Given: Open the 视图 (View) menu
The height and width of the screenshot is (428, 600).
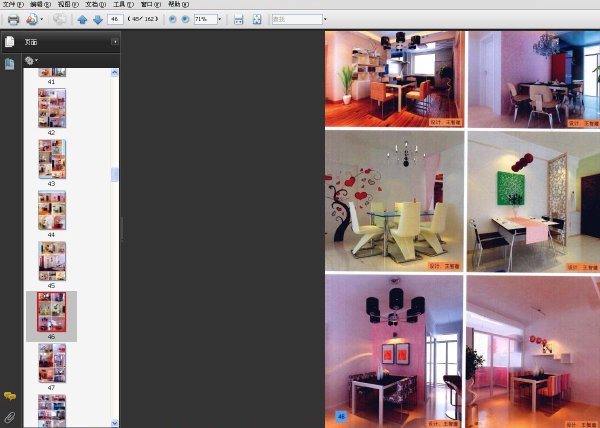Looking at the screenshot, I should 68,5.
